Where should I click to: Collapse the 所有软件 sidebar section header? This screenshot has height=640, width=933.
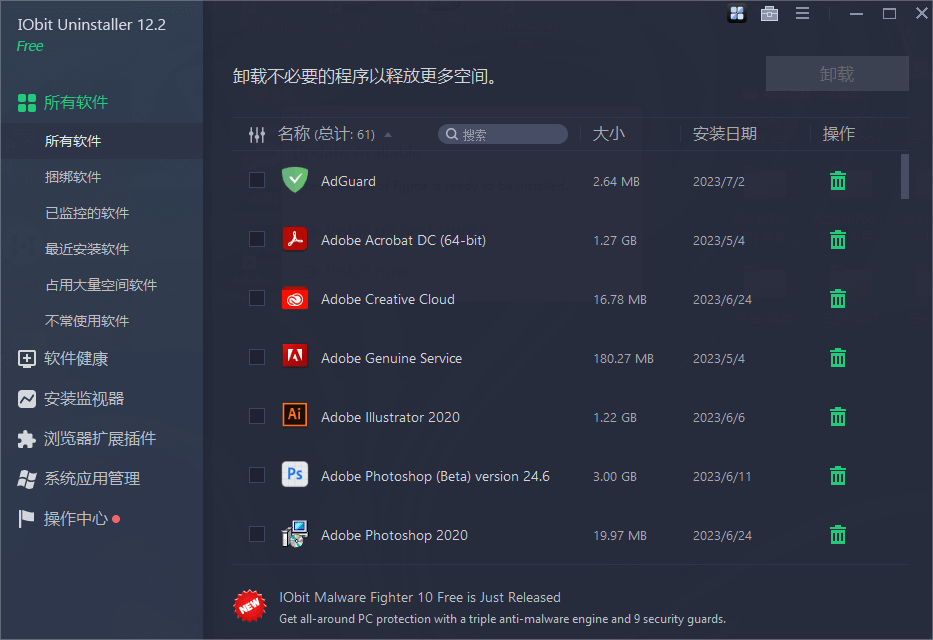[x=76, y=102]
